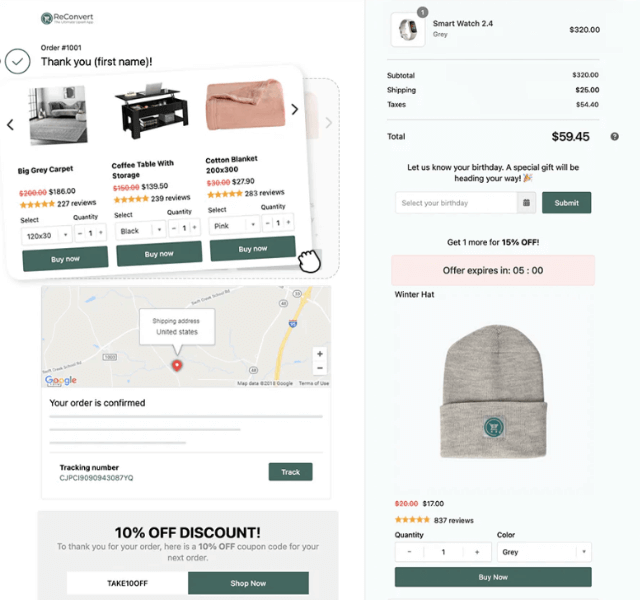
Task: Open the Smart Watch 2.4 thumbnail
Action: point(407,29)
